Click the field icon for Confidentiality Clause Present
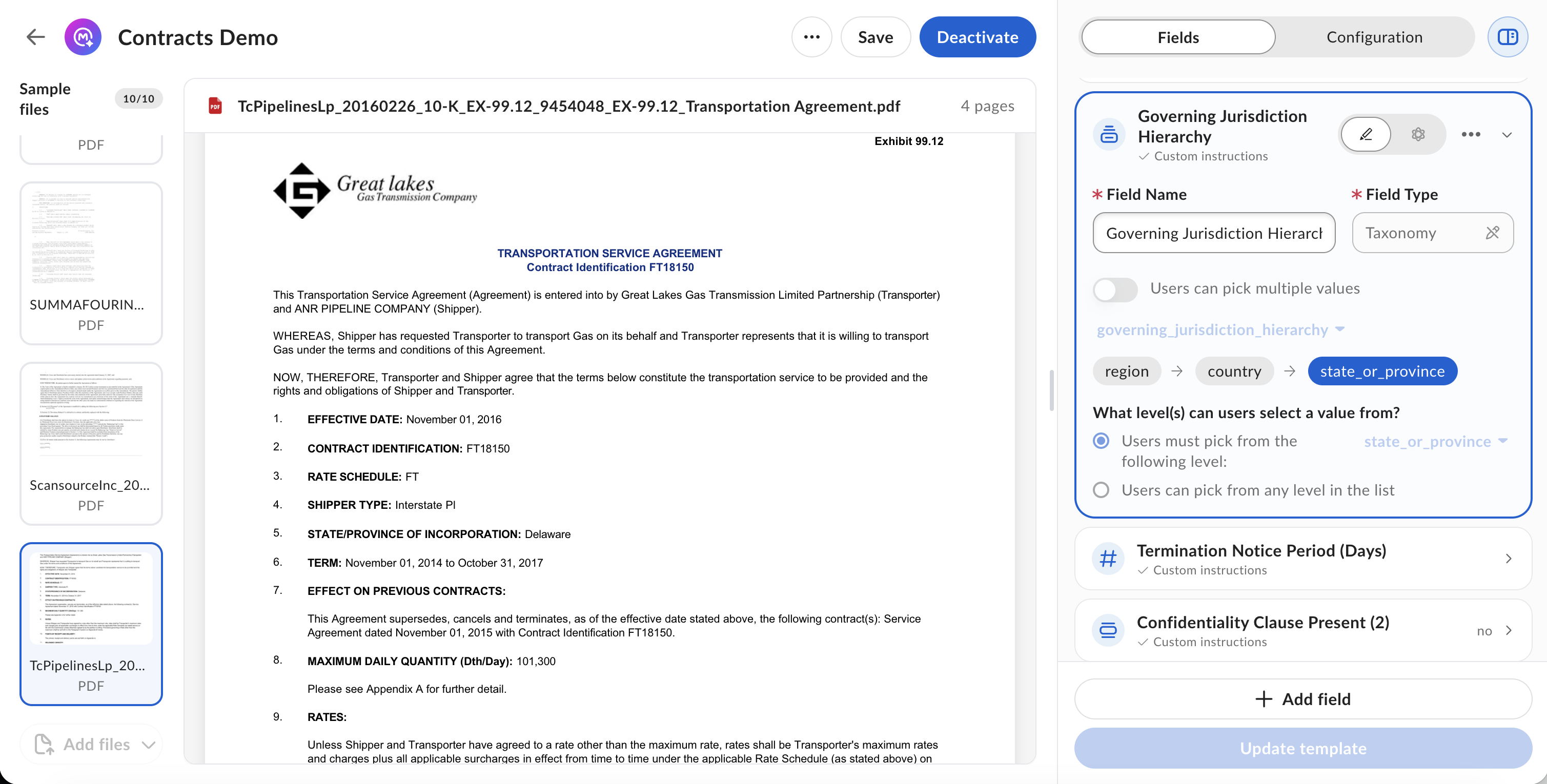This screenshot has width=1547, height=784. click(x=1108, y=630)
